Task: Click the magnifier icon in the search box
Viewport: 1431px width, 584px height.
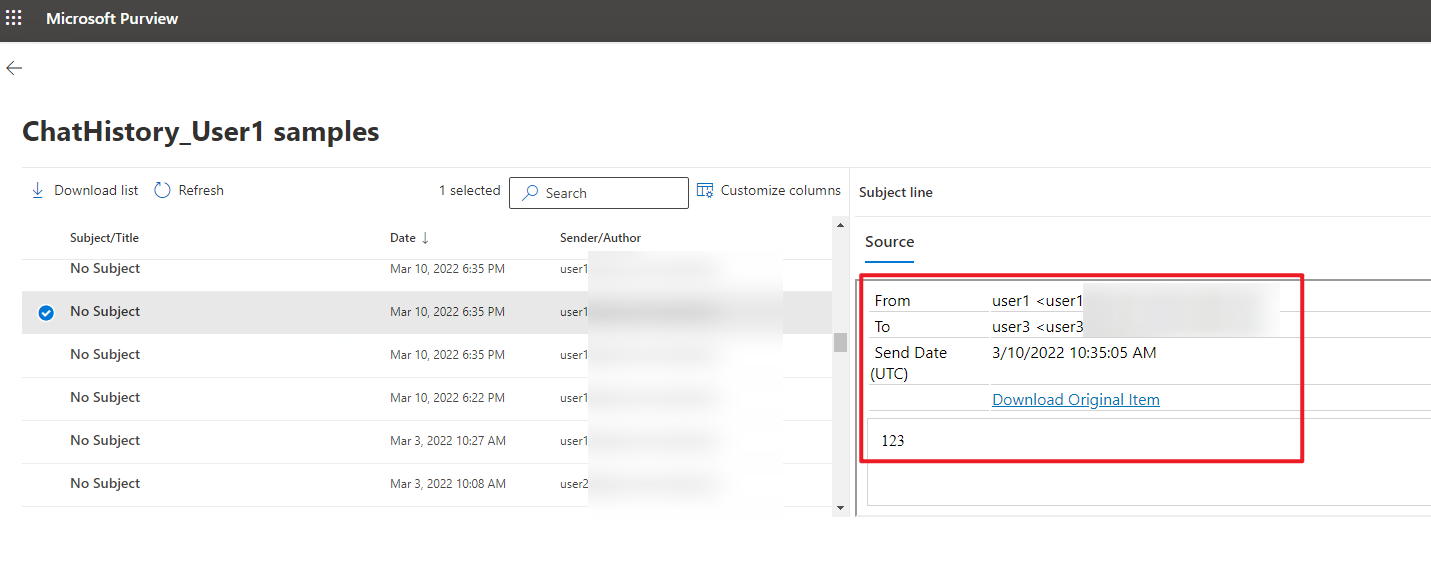Action: pyautogui.click(x=529, y=192)
